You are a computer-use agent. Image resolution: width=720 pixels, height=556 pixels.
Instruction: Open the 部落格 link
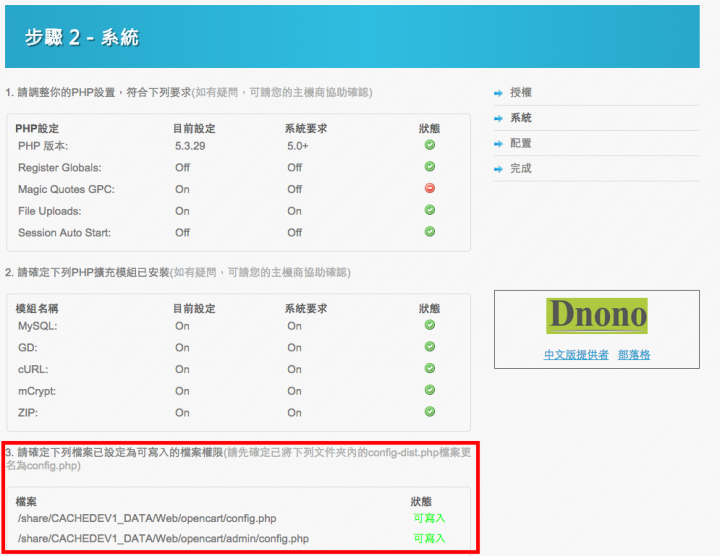(634, 354)
